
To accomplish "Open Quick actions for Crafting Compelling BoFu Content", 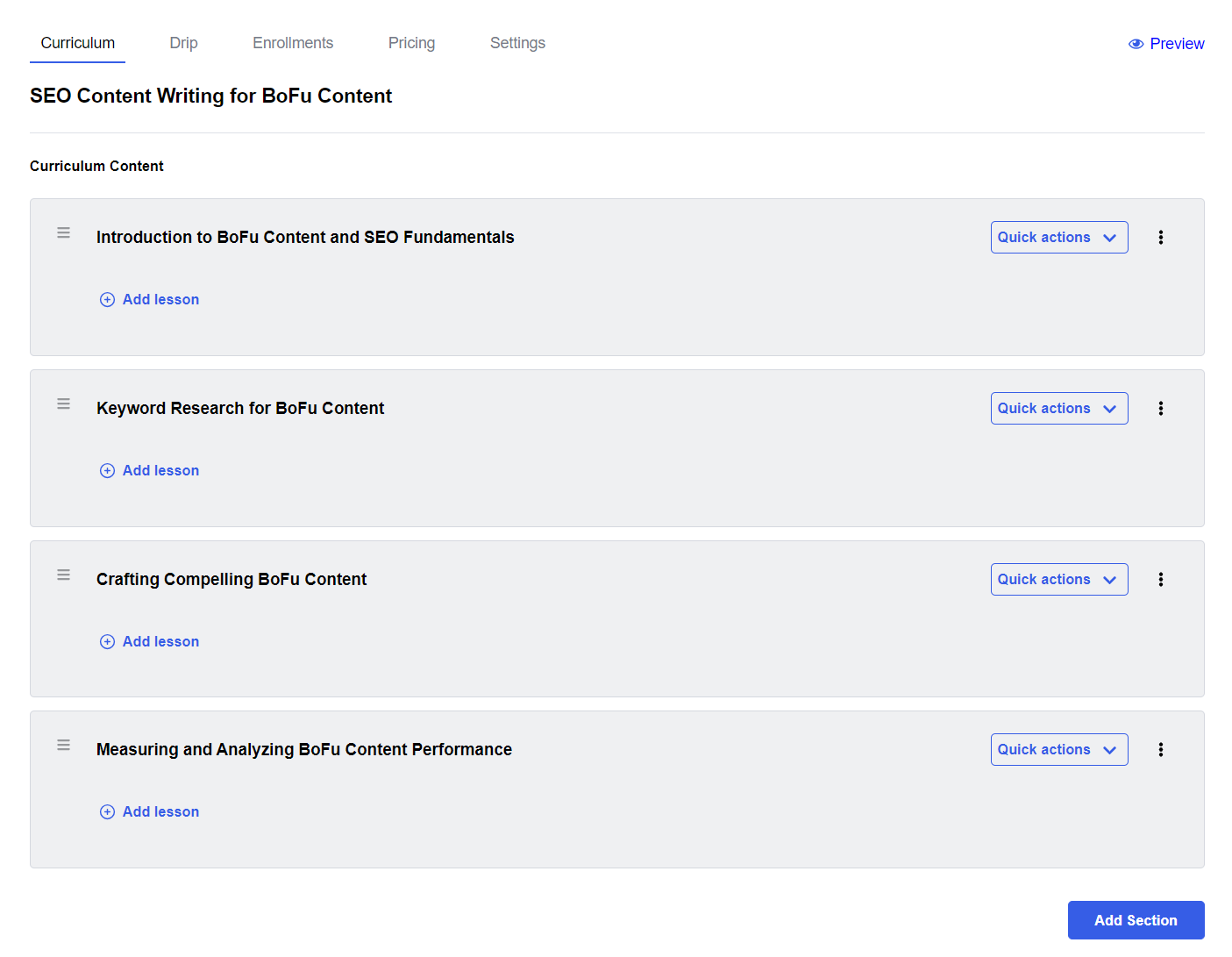I will click(x=1058, y=580).
